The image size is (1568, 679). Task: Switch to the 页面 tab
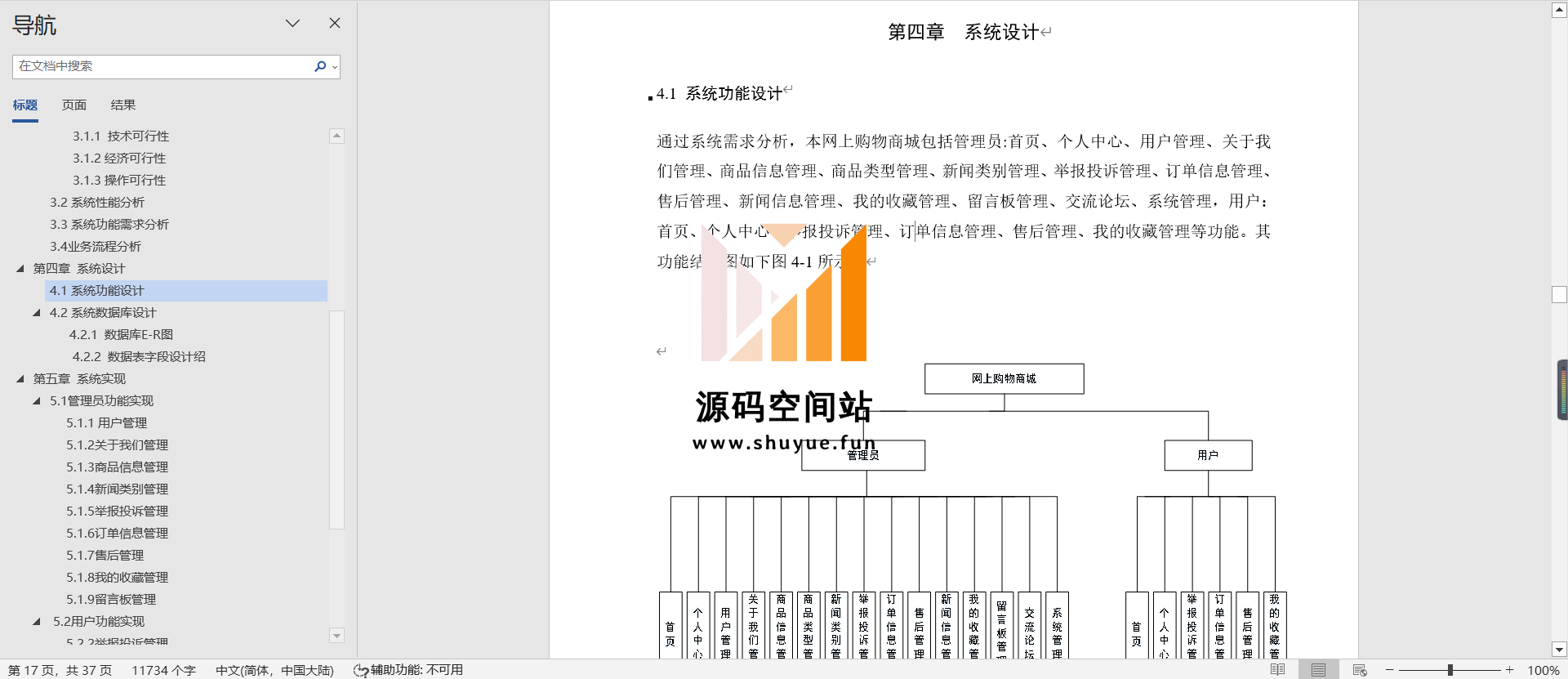(74, 105)
